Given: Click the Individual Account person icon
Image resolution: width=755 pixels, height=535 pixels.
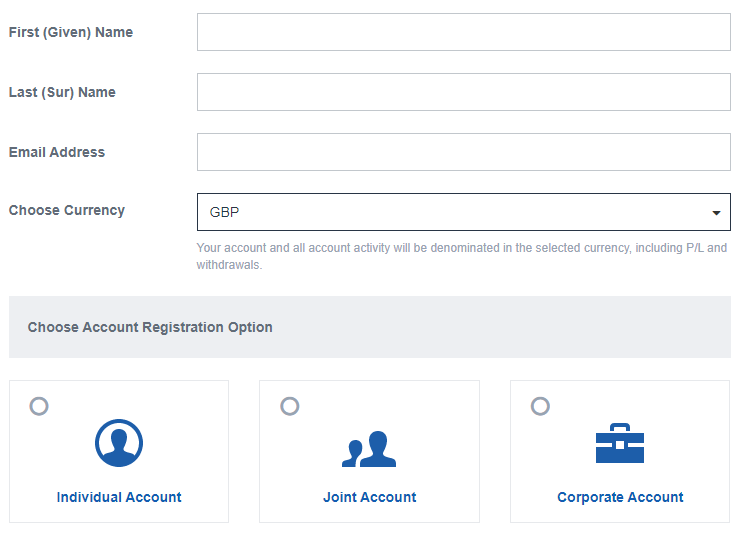Looking at the screenshot, I should click(x=119, y=443).
